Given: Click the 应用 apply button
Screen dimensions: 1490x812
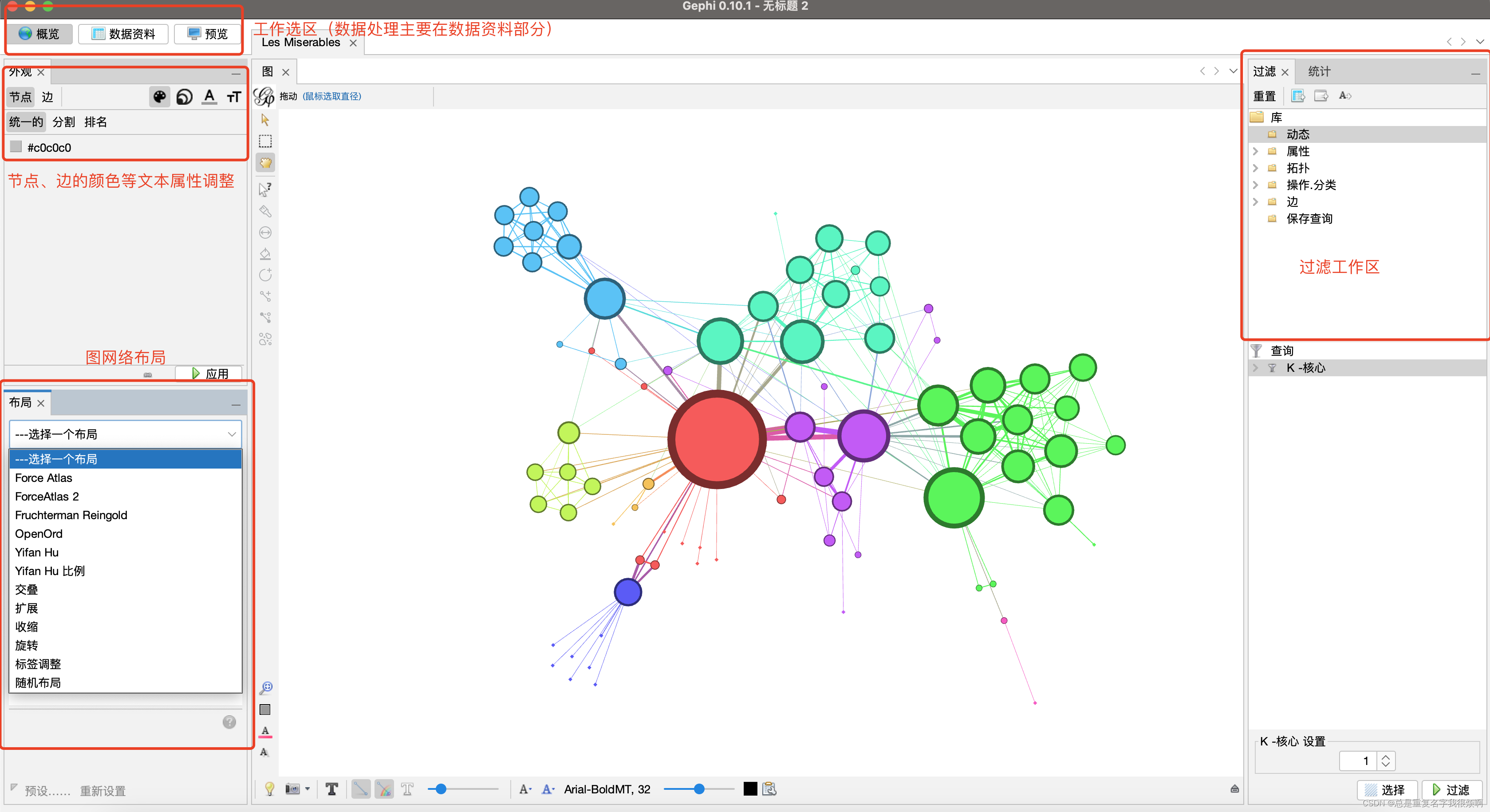Looking at the screenshot, I should [209, 374].
